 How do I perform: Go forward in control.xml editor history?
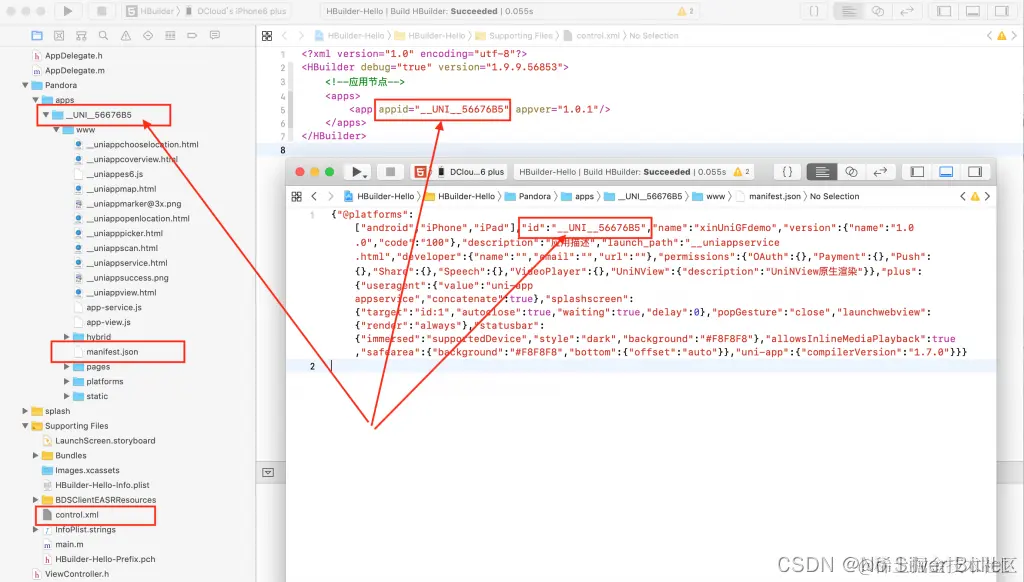point(301,36)
